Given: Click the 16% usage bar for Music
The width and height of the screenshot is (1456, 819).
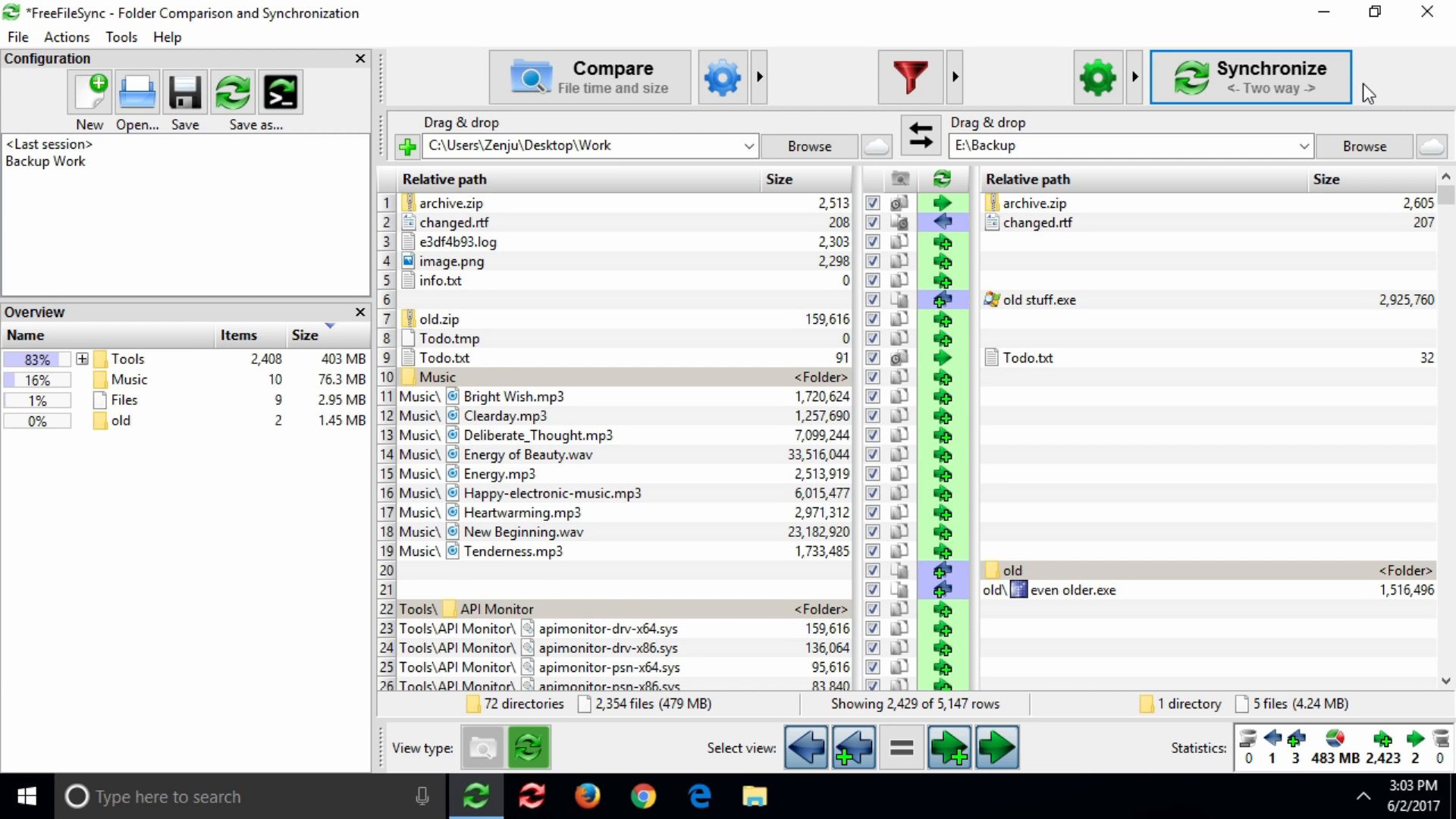Looking at the screenshot, I should click(x=37, y=379).
